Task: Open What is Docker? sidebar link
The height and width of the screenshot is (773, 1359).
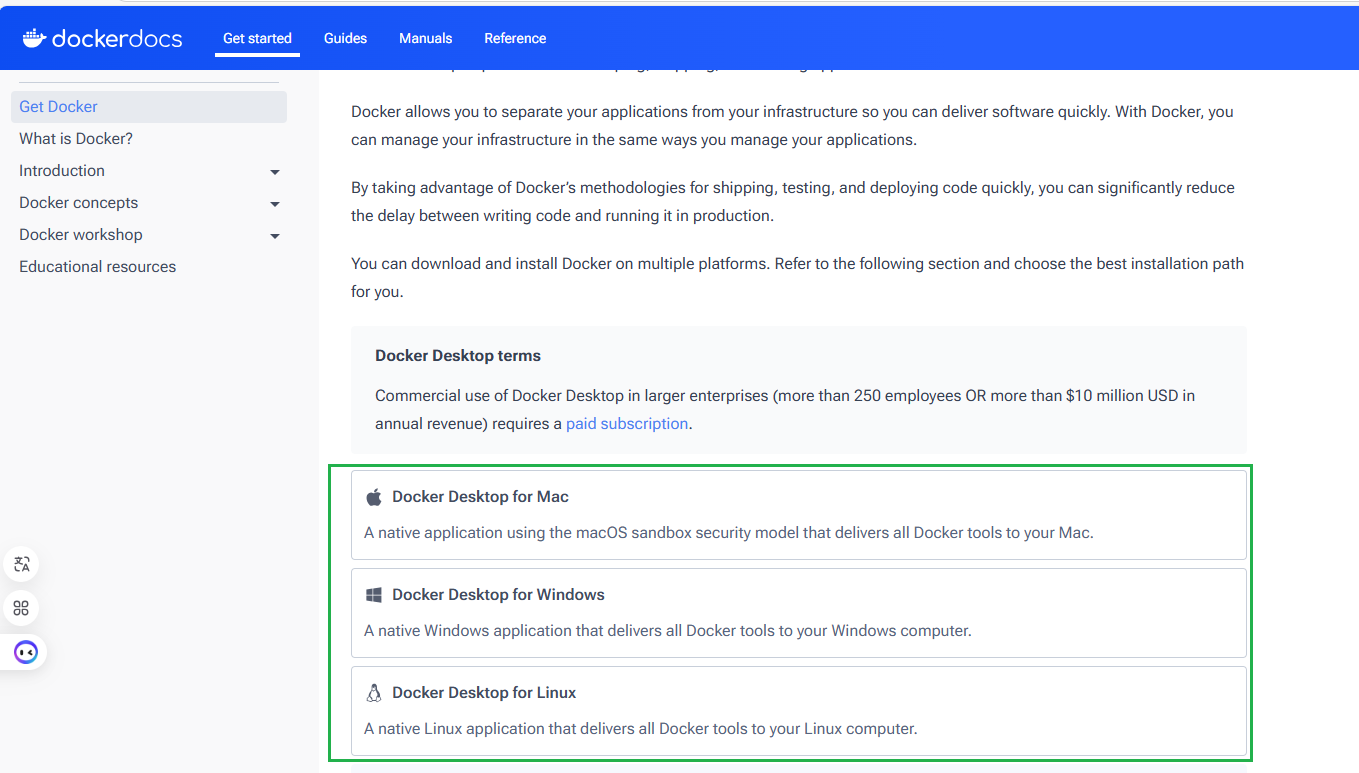Action: pyautogui.click(x=76, y=139)
